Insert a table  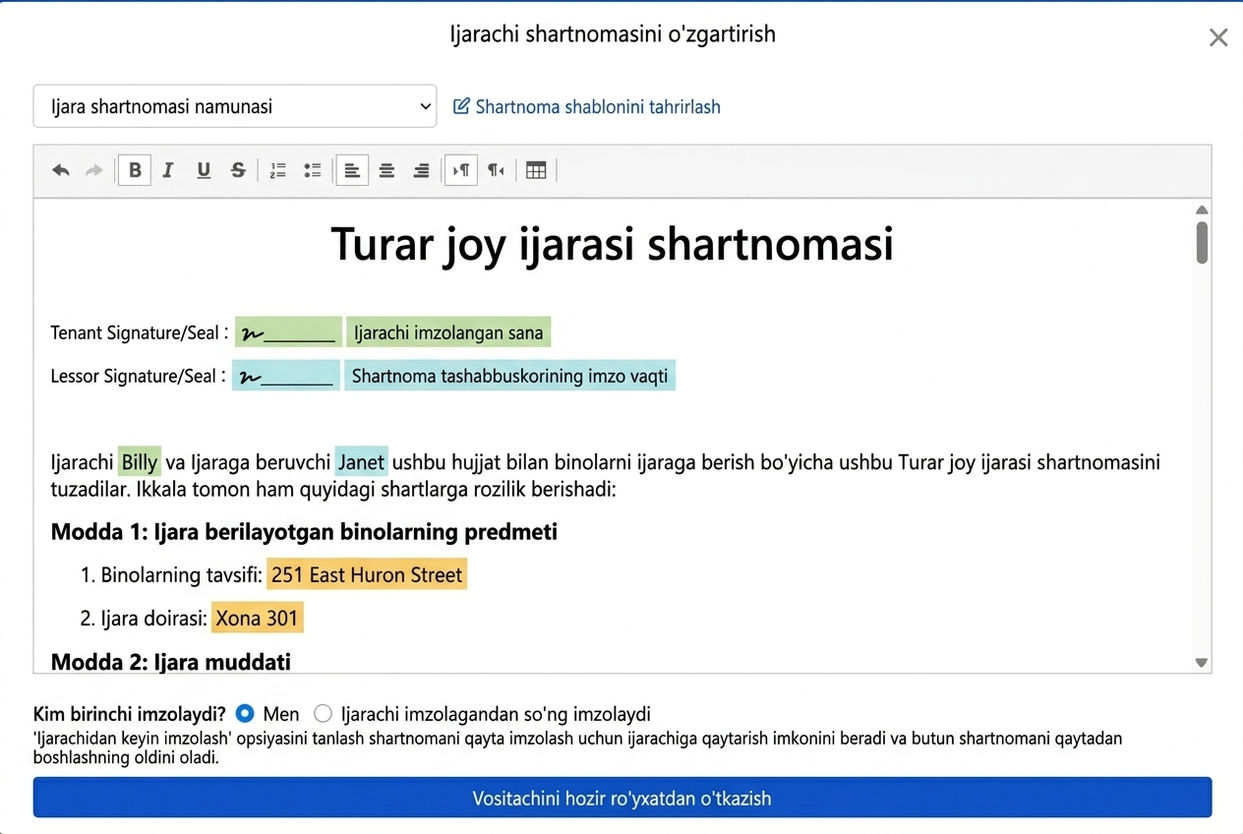(x=536, y=170)
